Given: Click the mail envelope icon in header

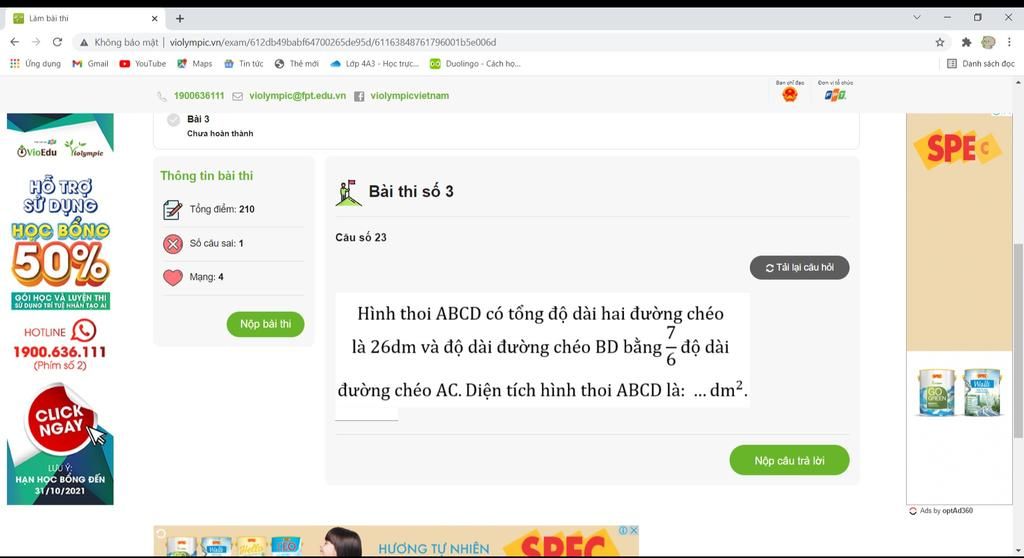Looking at the screenshot, I should [238, 96].
